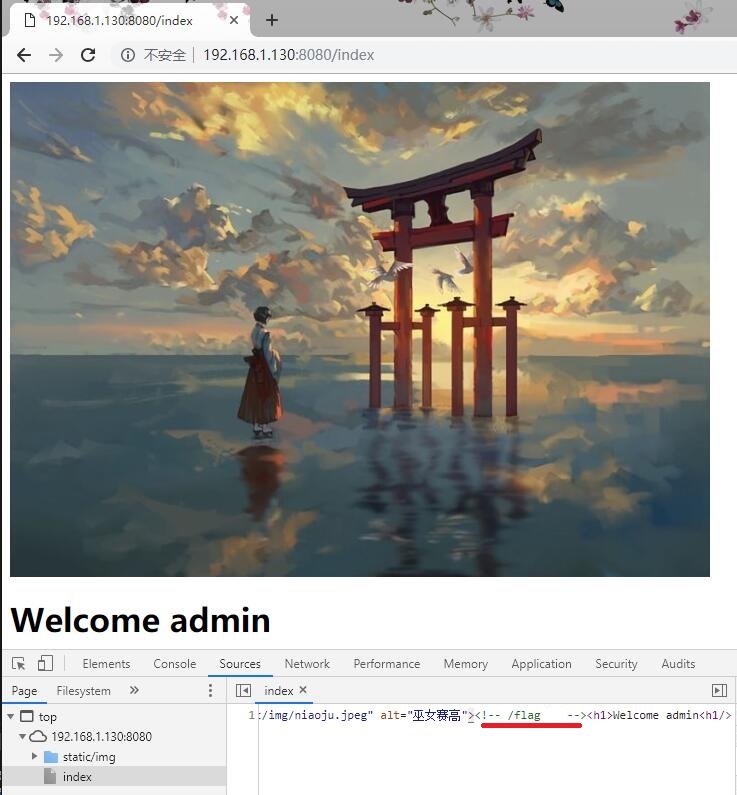Viewport: 737px width, 795px height.
Task: Toggle the debugger sidebar pane
Action: pyautogui.click(x=719, y=690)
